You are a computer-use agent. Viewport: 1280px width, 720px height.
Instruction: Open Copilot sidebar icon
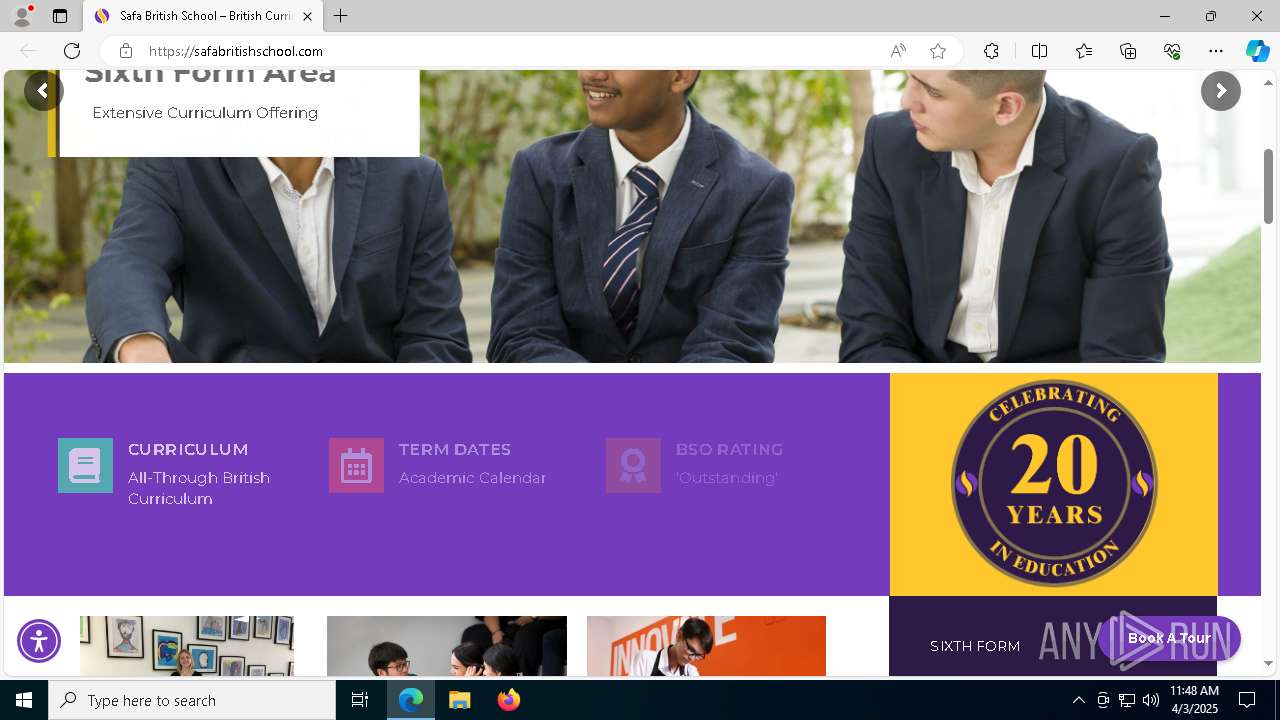coord(1257,51)
